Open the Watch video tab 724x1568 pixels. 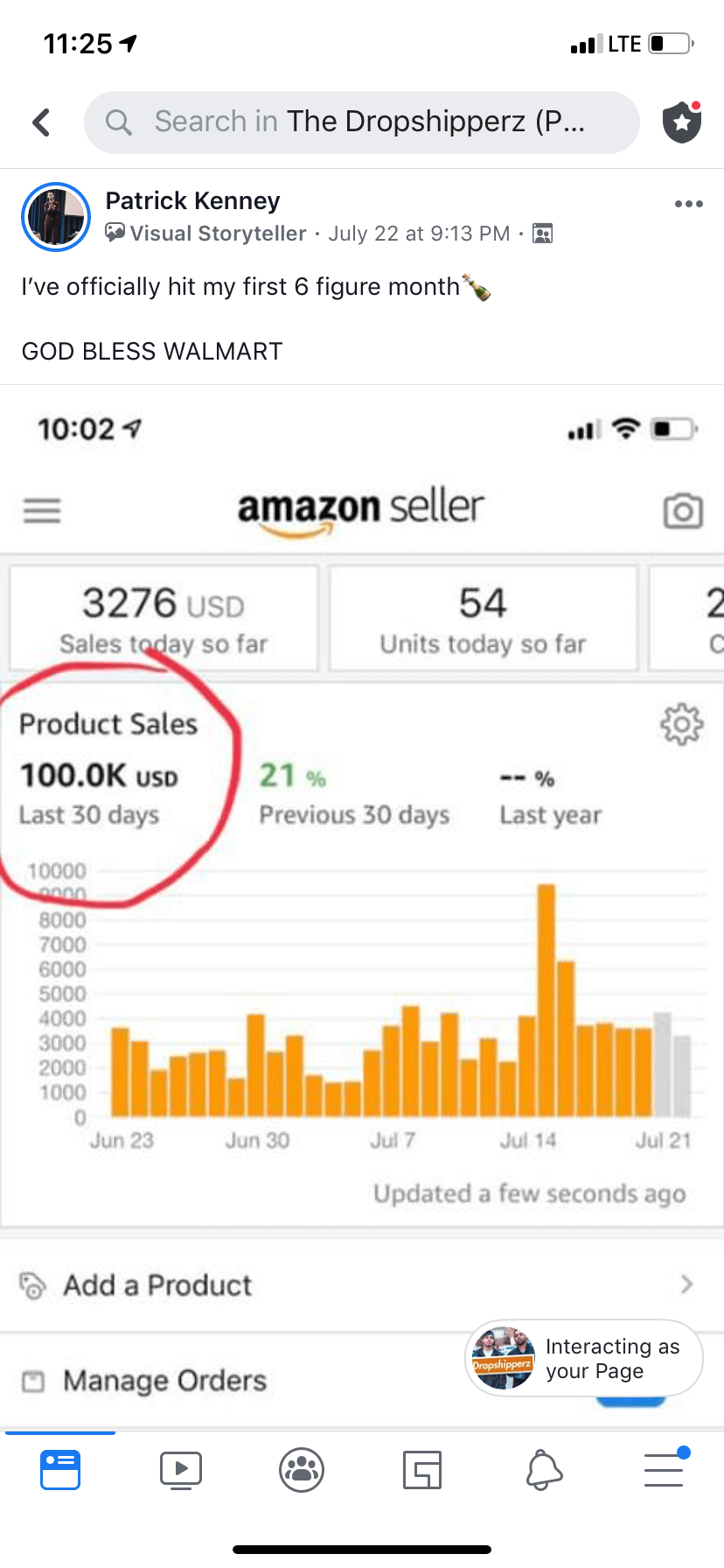point(181,1470)
